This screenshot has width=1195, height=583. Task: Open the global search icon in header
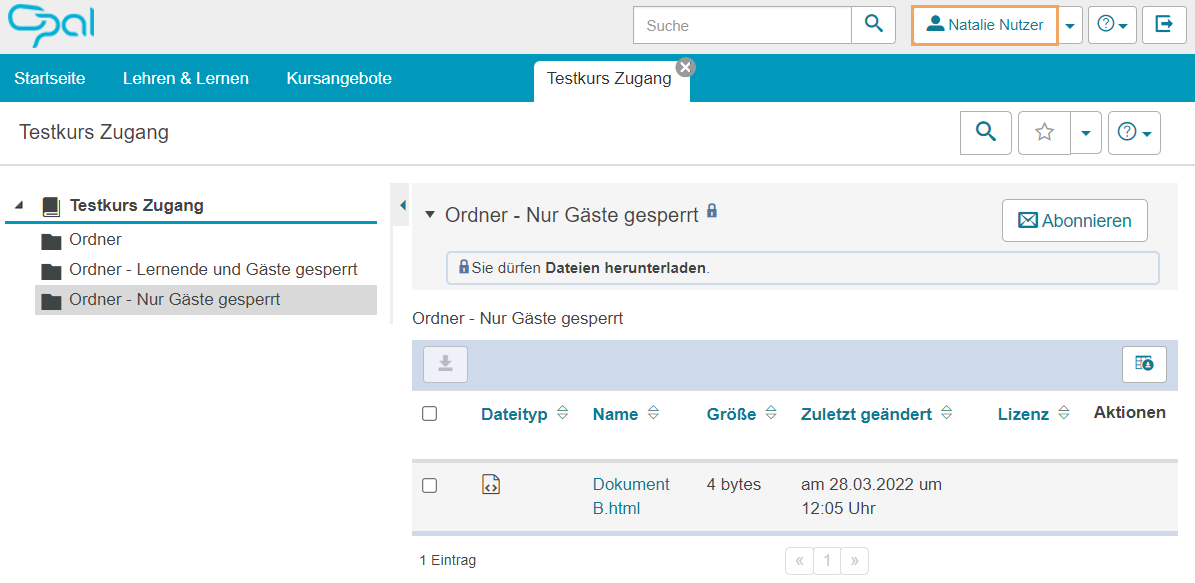coord(873,24)
